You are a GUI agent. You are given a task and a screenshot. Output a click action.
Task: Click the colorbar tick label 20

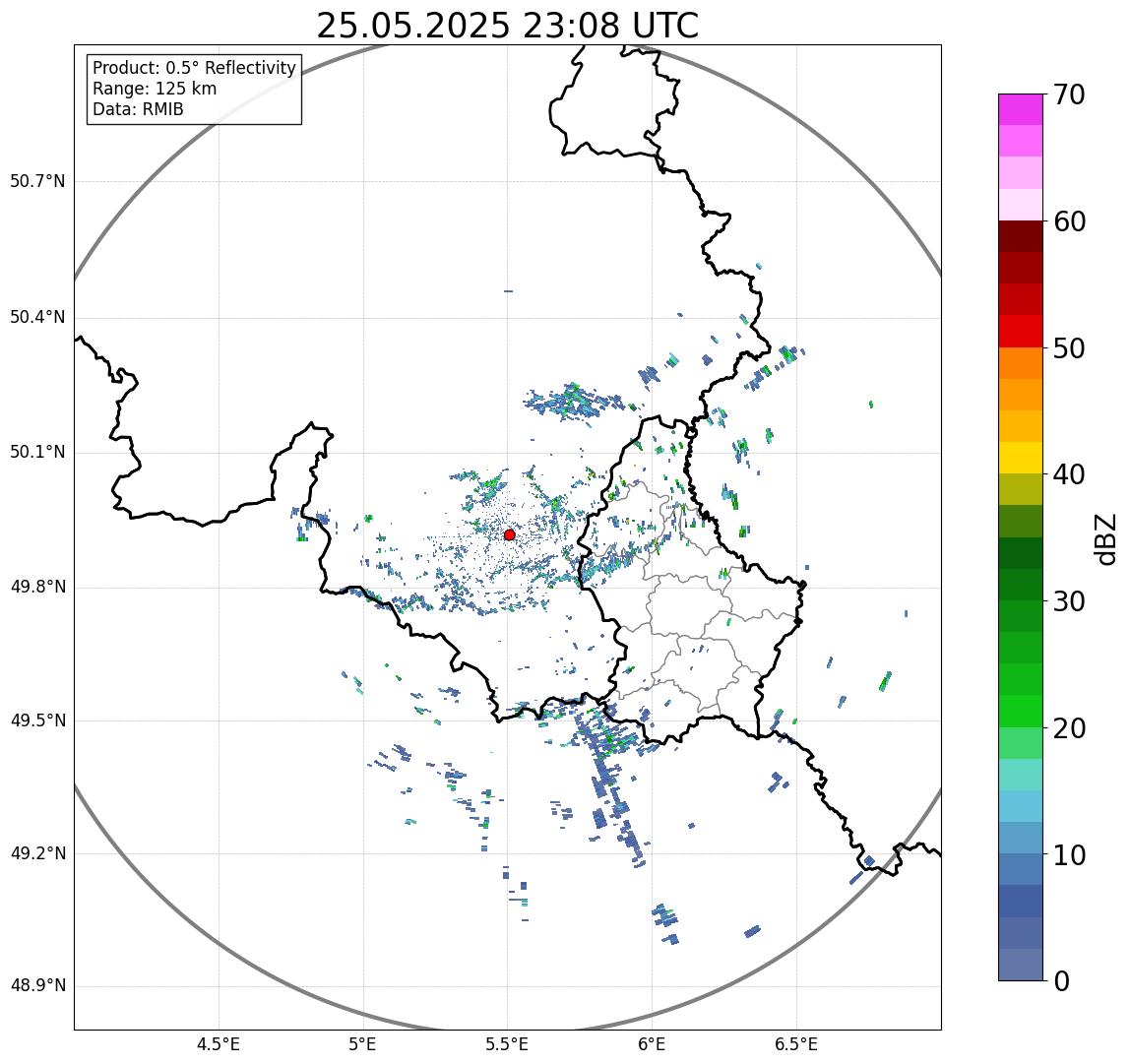pyautogui.click(x=1069, y=728)
